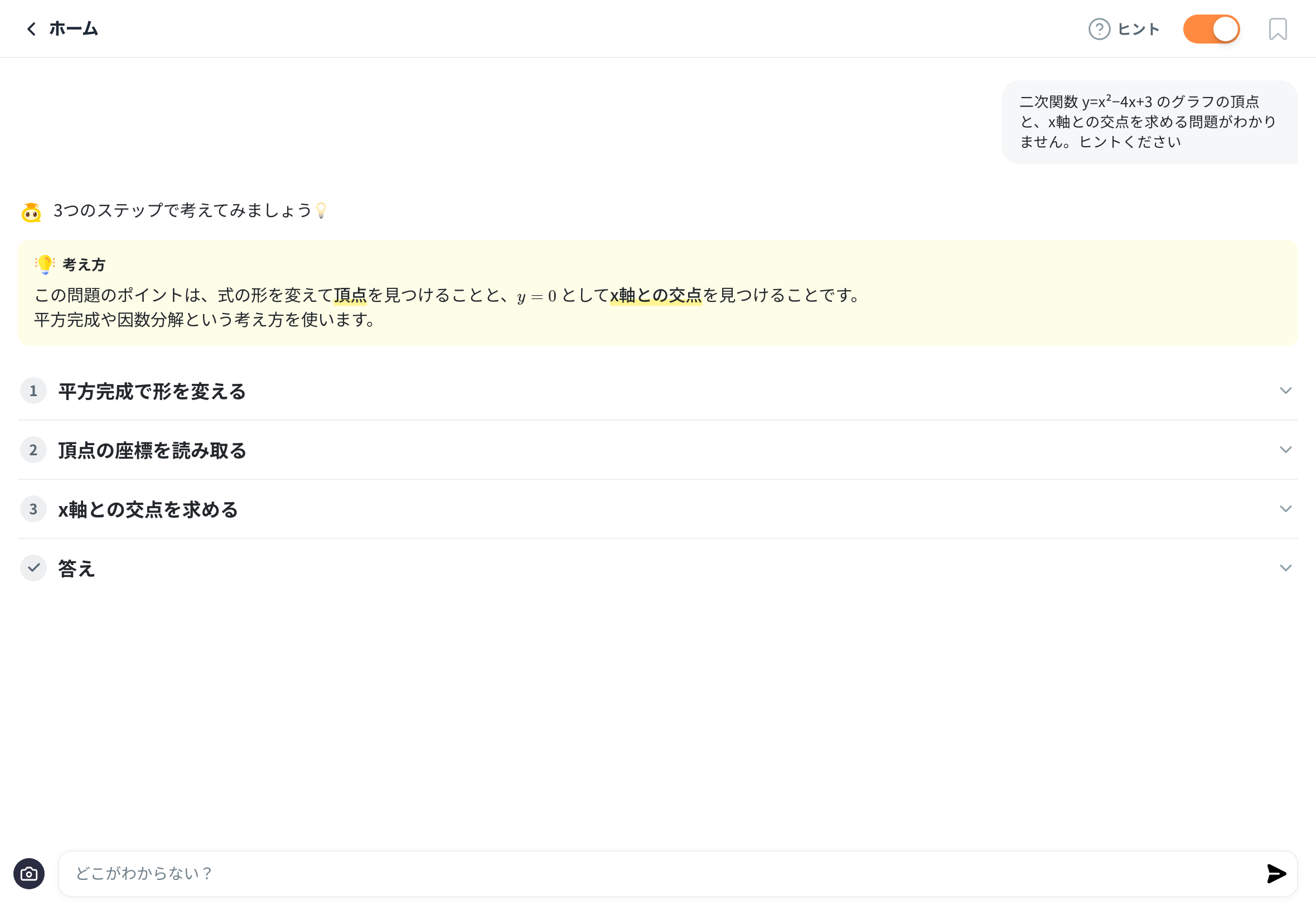Image resolution: width=1316 pixels, height=915 pixels.
Task: Click the ホーム back label
Action: click(74, 28)
